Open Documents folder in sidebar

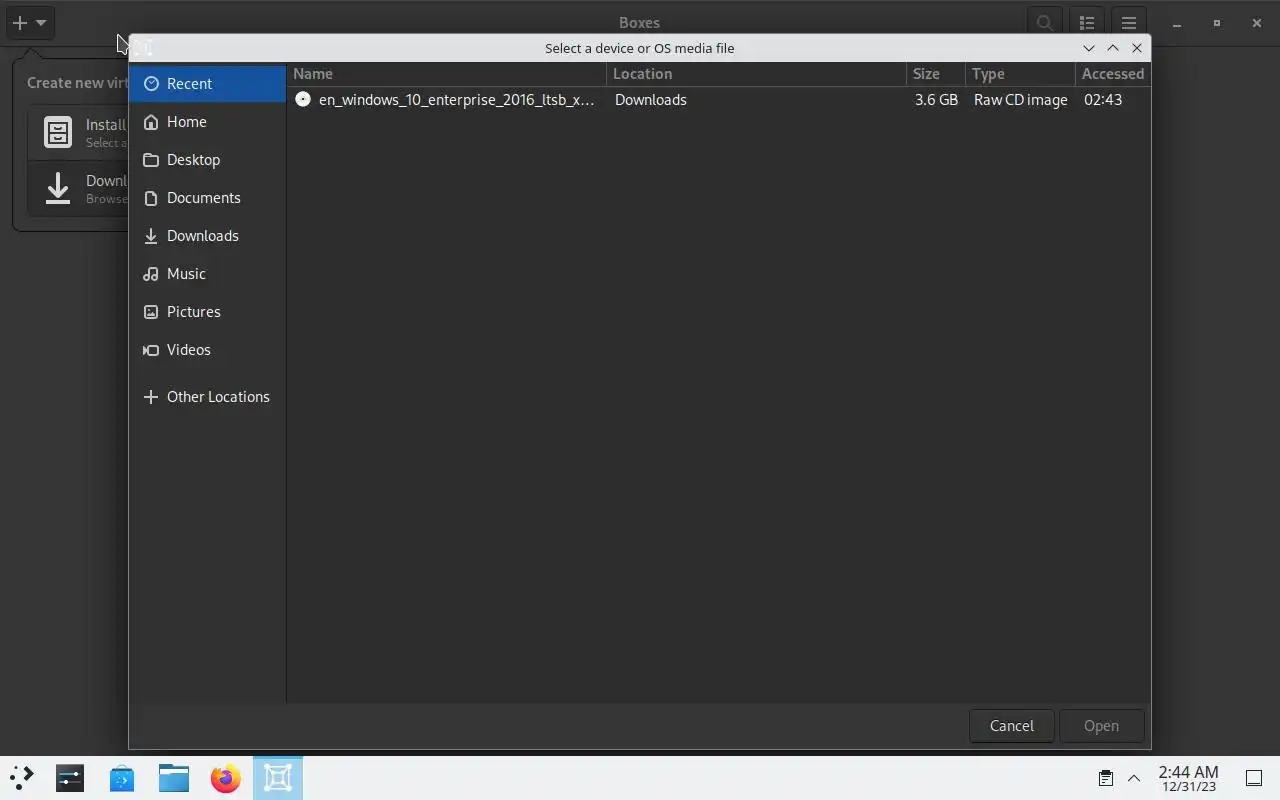click(207, 198)
